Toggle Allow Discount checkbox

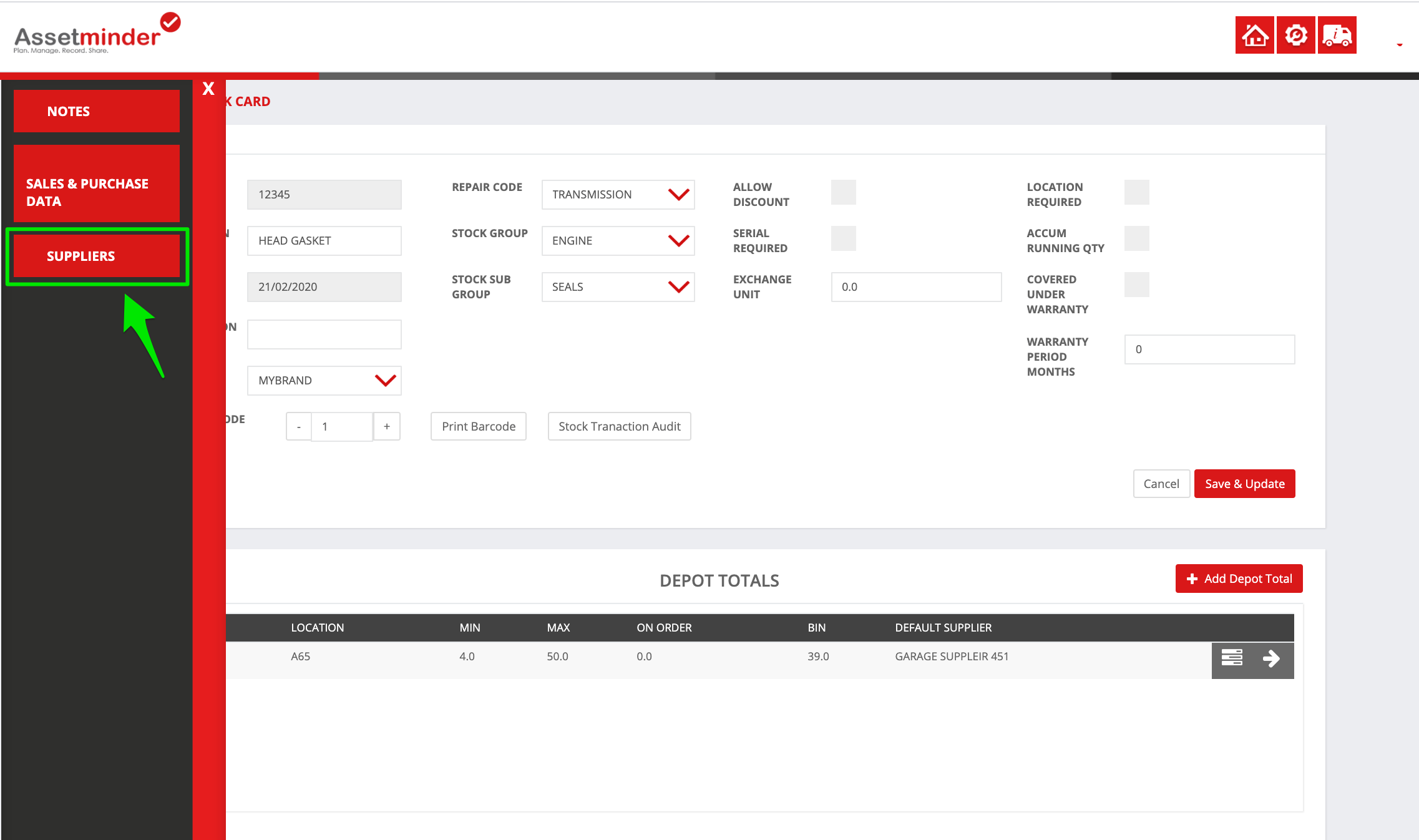point(844,192)
